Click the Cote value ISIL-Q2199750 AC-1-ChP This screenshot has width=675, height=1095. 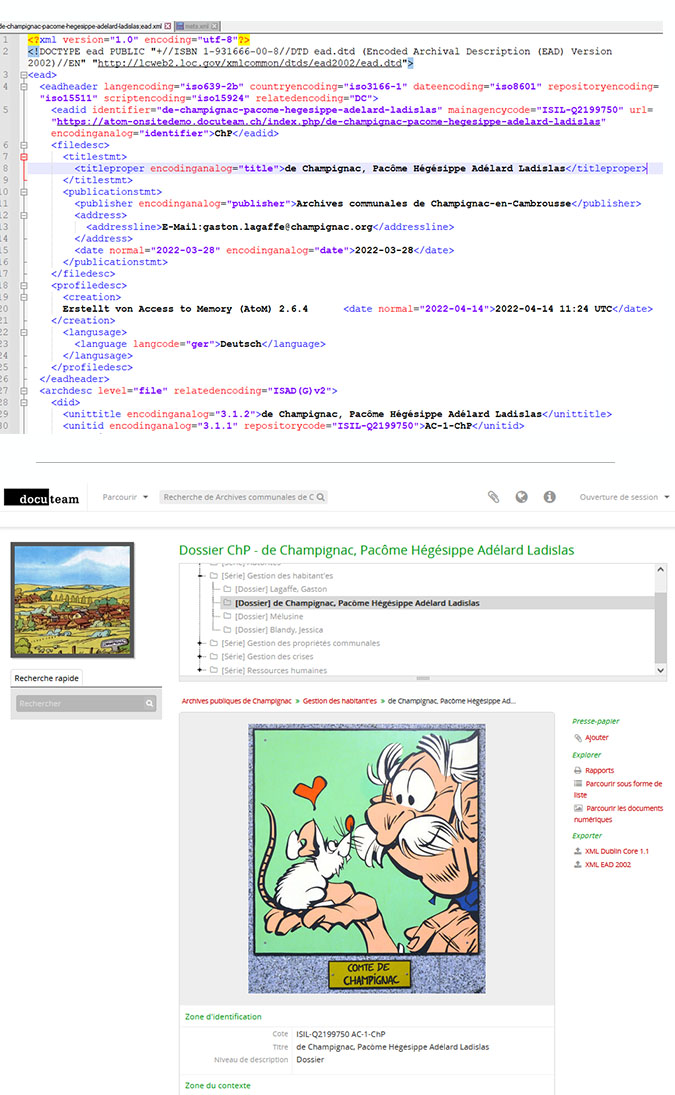(x=341, y=1034)
